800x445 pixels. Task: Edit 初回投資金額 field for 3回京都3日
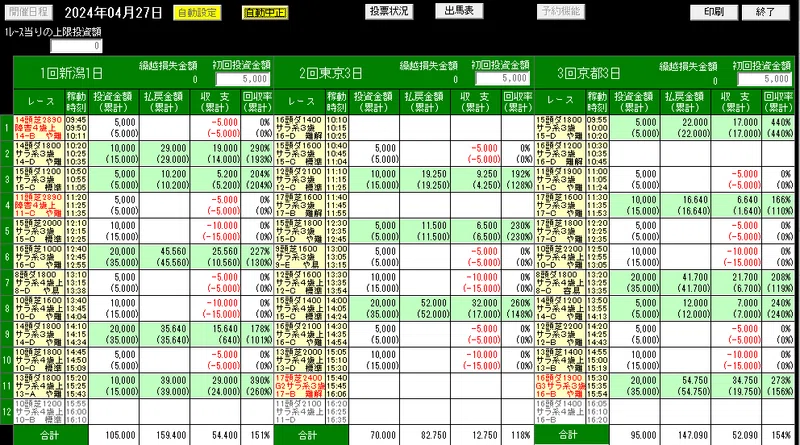(x=765, y=79)
